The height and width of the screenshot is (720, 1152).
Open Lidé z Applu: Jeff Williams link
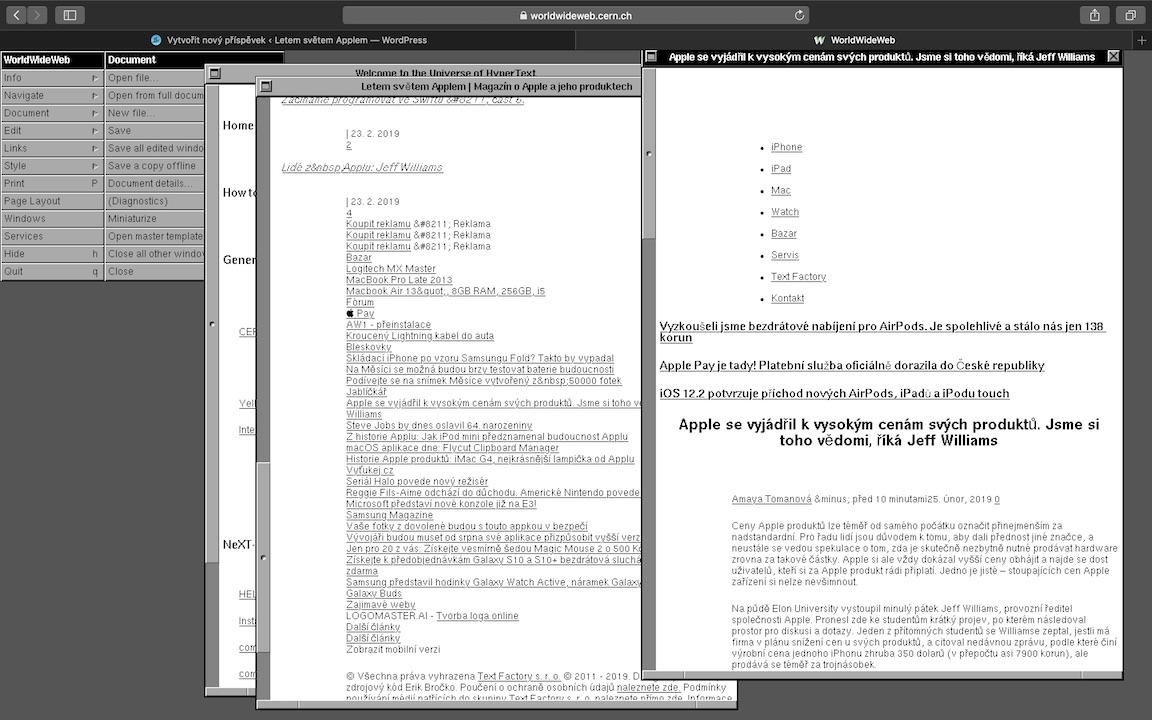coord(361,168)
